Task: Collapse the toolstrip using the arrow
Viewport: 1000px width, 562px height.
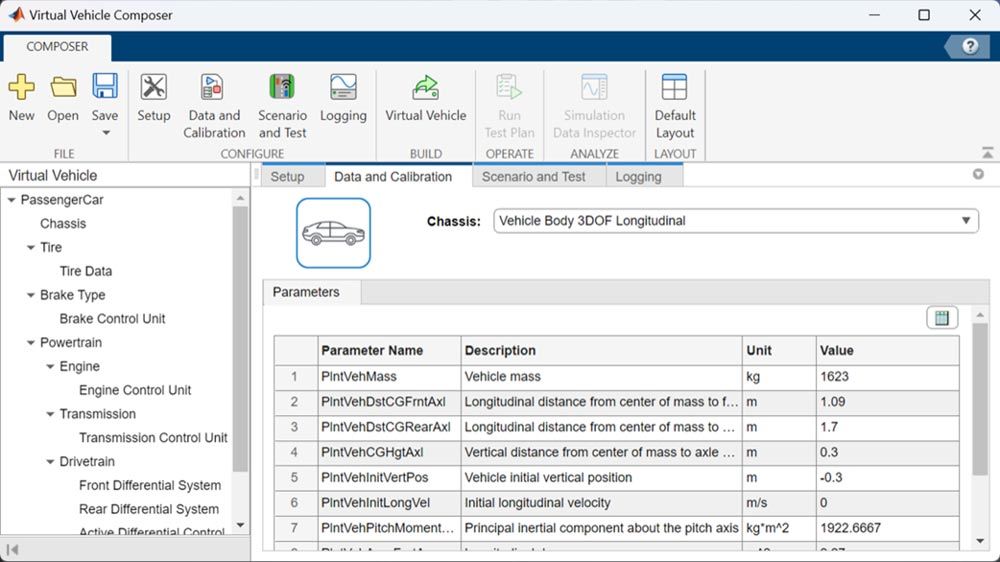Action: [987, 153]
